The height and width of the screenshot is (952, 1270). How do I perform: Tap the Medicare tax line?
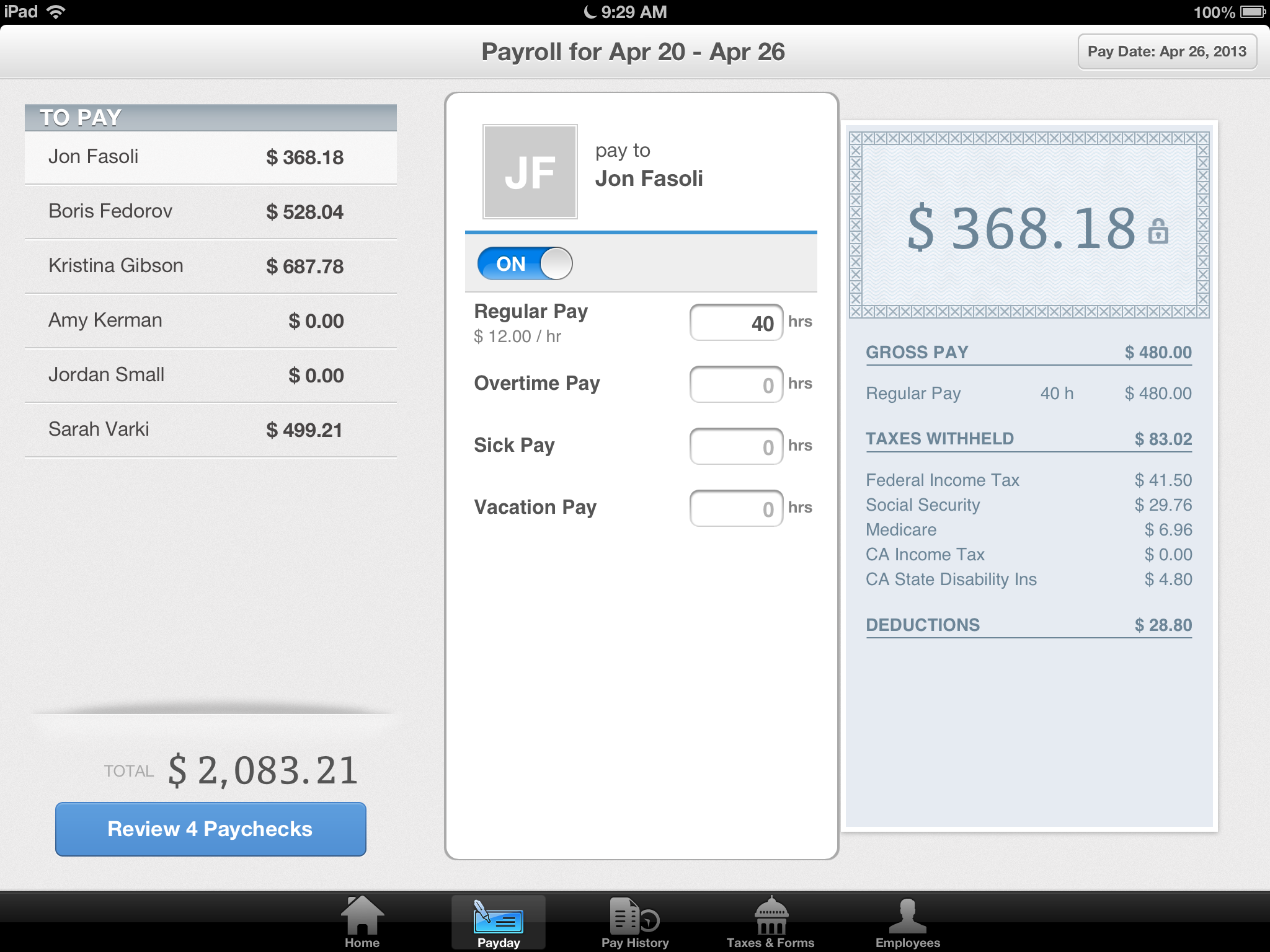(x=1029, y=530)
